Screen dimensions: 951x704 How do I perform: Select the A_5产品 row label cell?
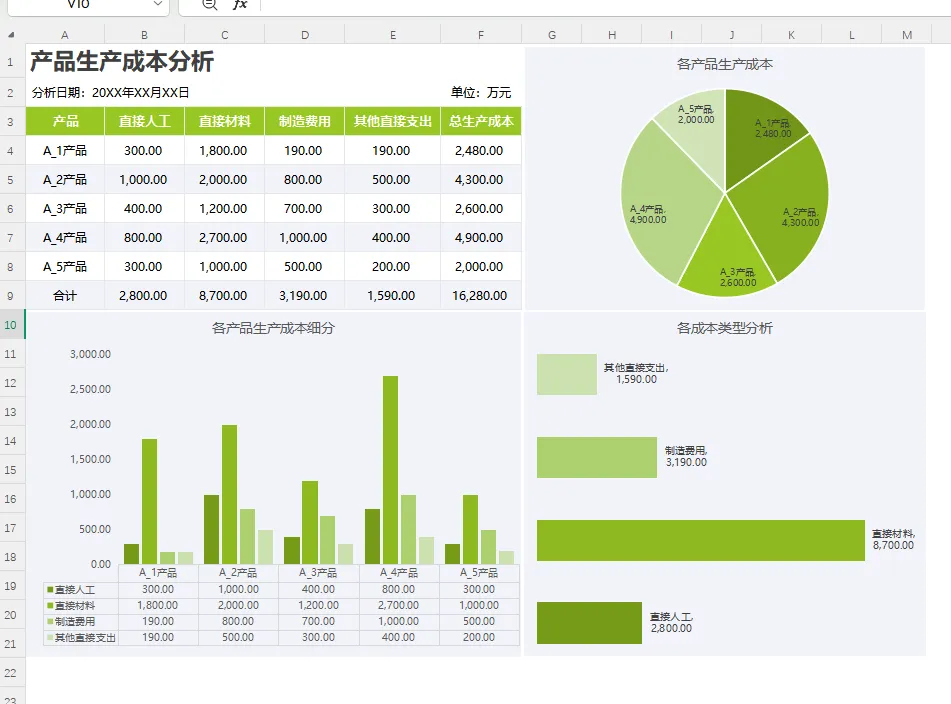65,267
